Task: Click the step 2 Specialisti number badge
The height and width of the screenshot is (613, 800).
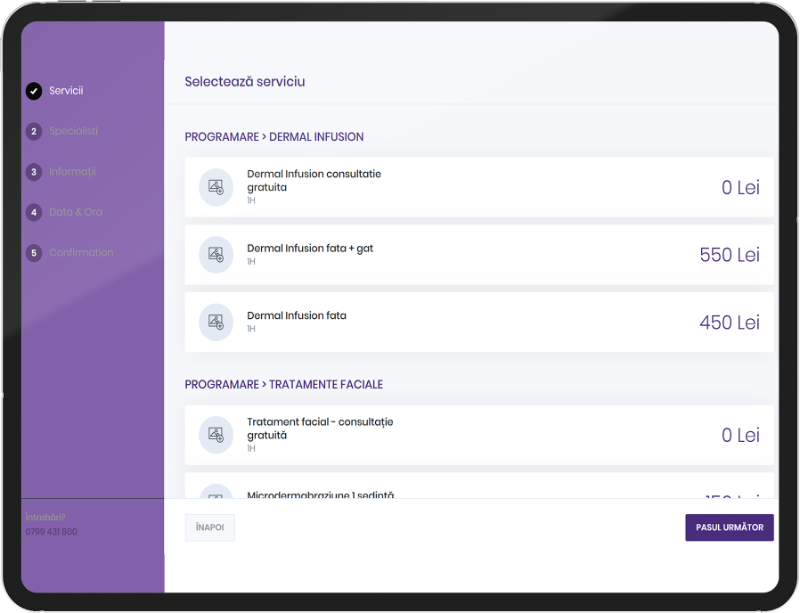Action: click(34, 131)
